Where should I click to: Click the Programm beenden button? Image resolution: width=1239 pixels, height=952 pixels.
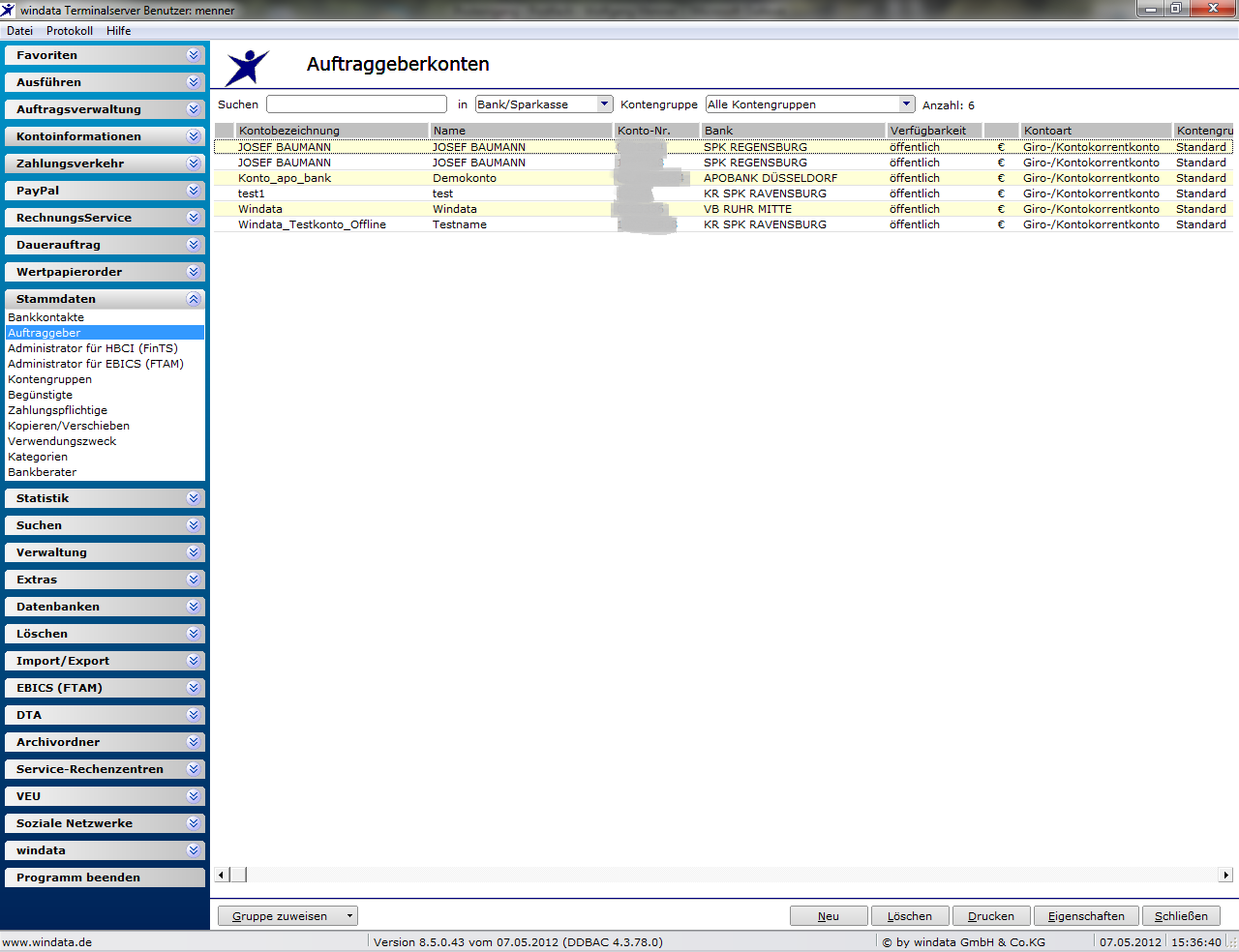pos(105,878)
